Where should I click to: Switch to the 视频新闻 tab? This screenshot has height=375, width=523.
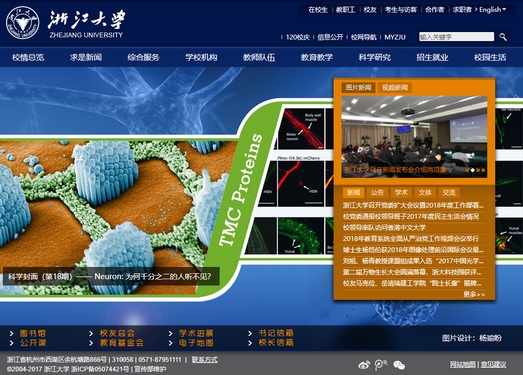[395, 88]
